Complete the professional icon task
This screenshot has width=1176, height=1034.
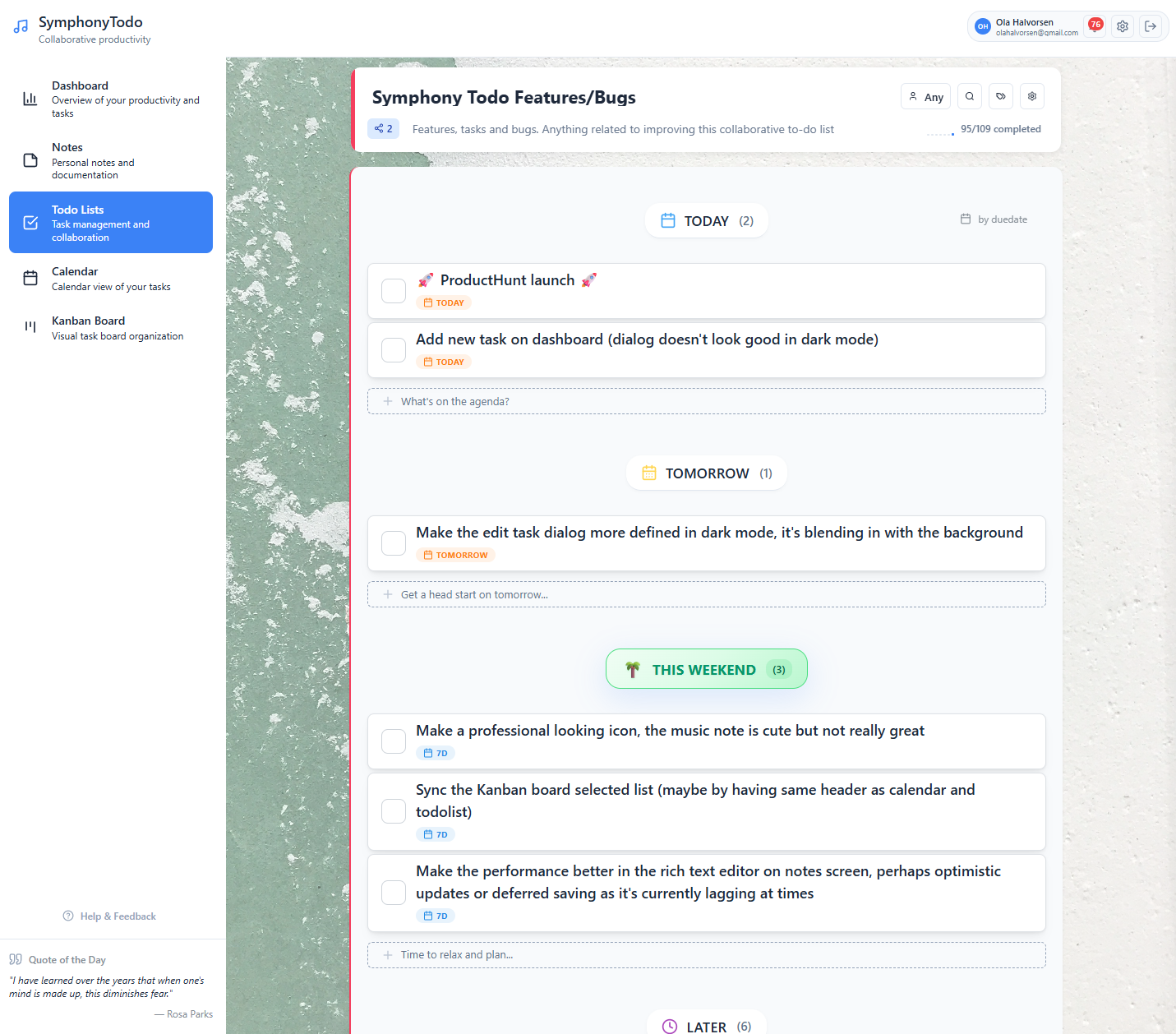click(394, 741)
